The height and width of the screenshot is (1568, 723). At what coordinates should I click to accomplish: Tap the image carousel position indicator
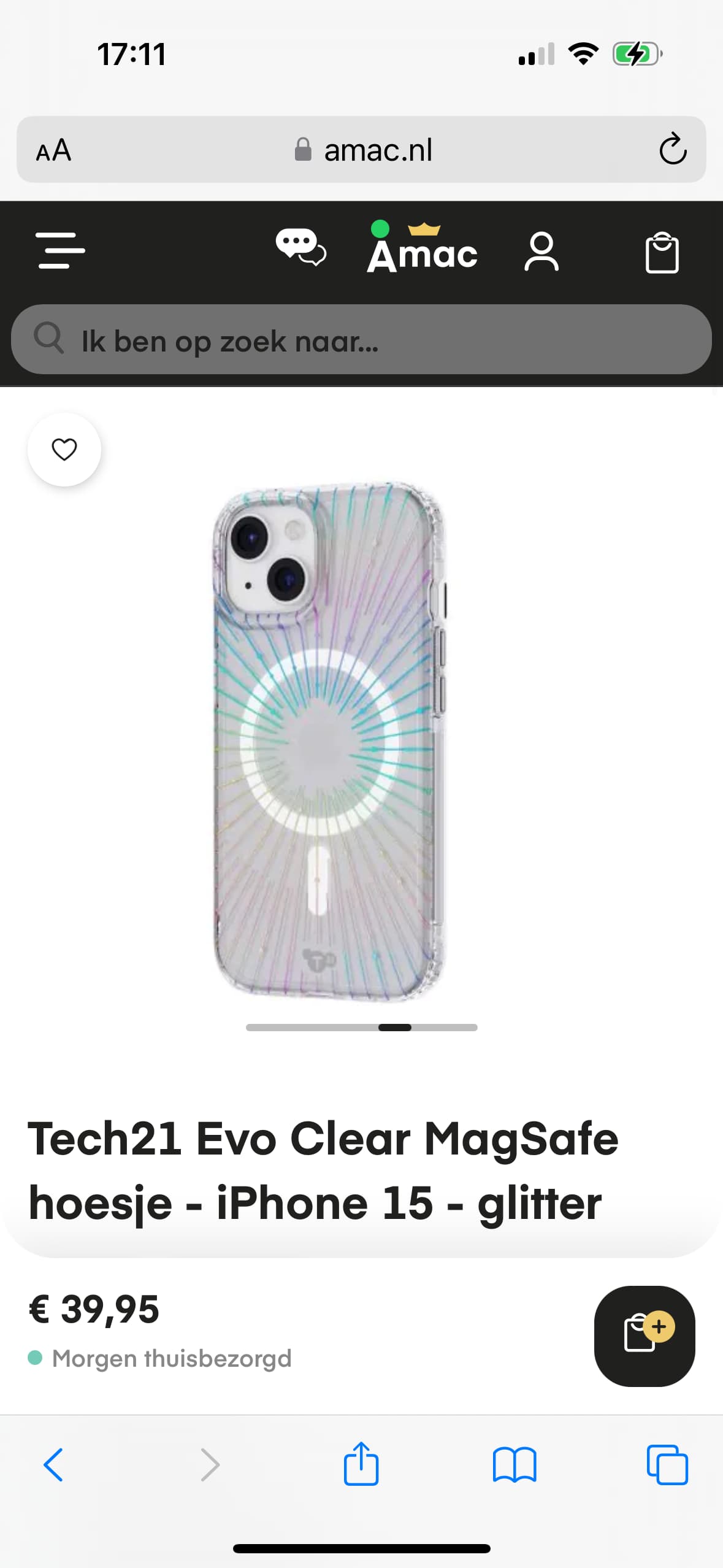[x=362, y=1028]
